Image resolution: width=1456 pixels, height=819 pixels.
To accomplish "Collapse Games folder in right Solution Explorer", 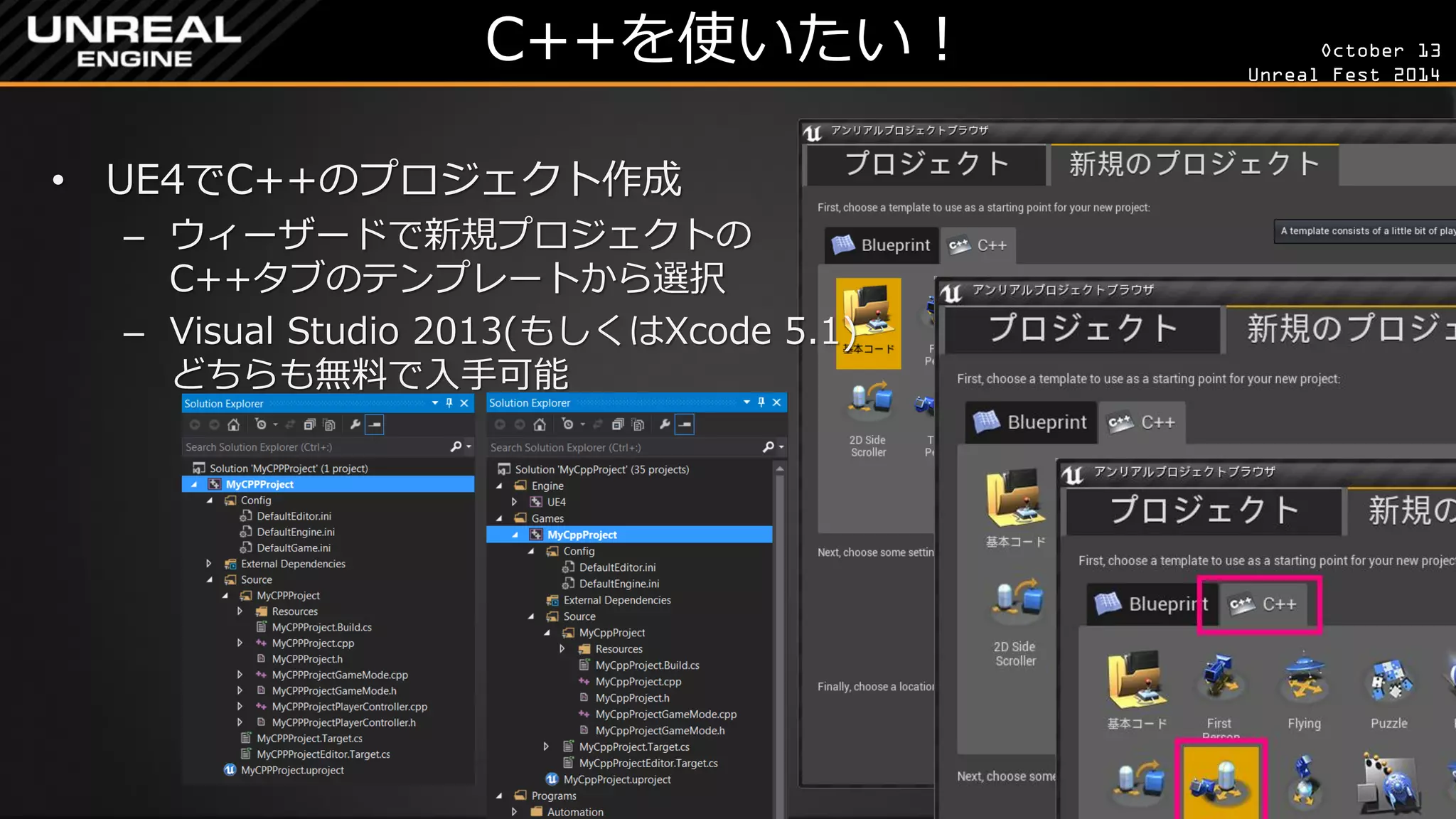I will coord(499,518).
